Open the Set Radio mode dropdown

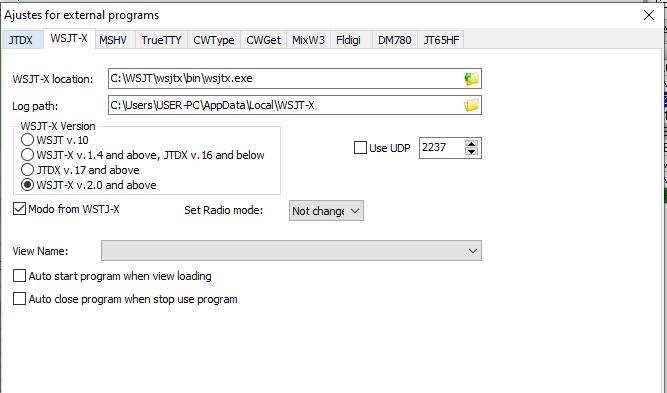point(326,211)
